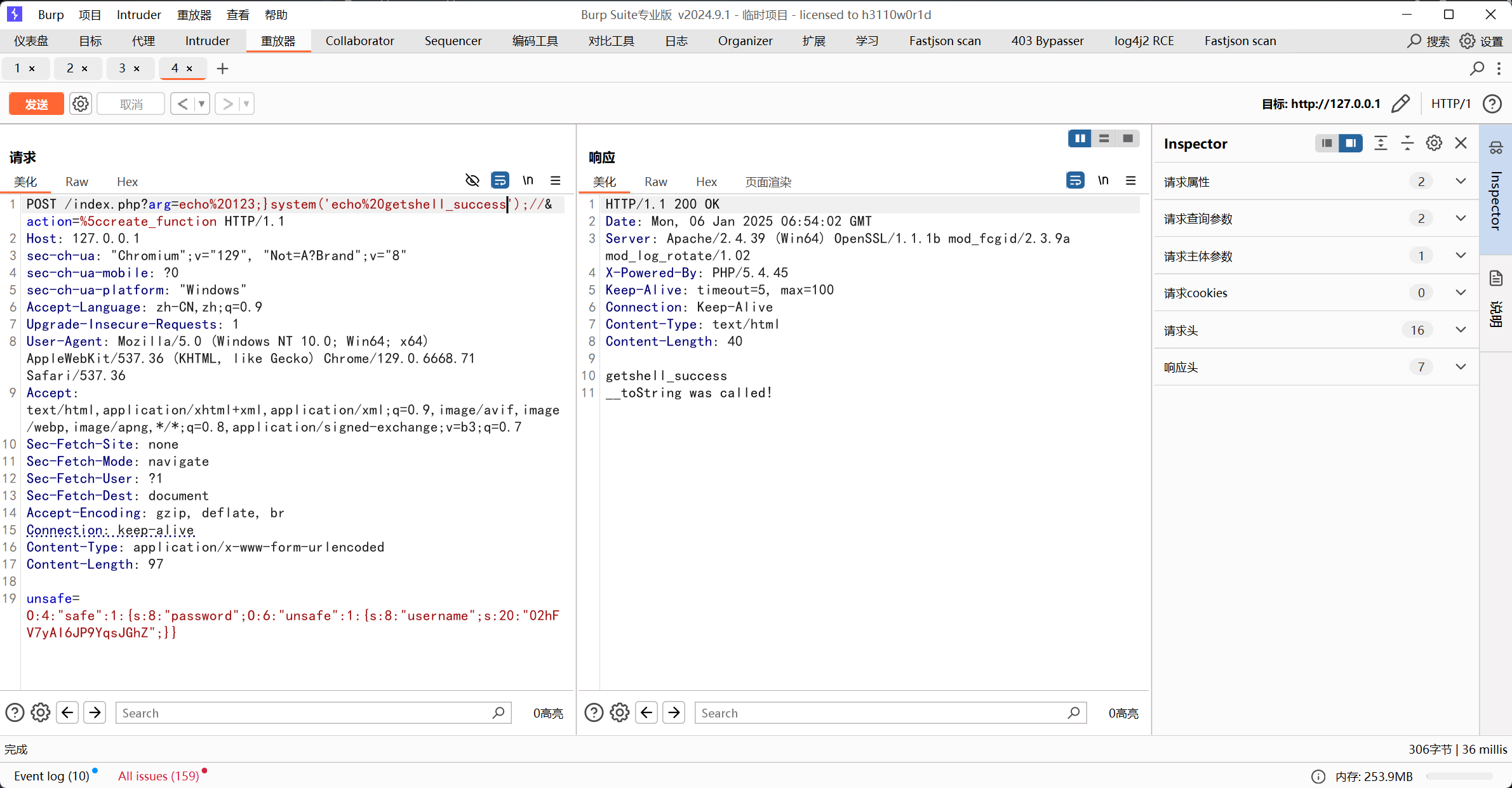The image size is (1512, 788).
Task: Open the Repeater help question mark icon
Action: point(1492,104)
